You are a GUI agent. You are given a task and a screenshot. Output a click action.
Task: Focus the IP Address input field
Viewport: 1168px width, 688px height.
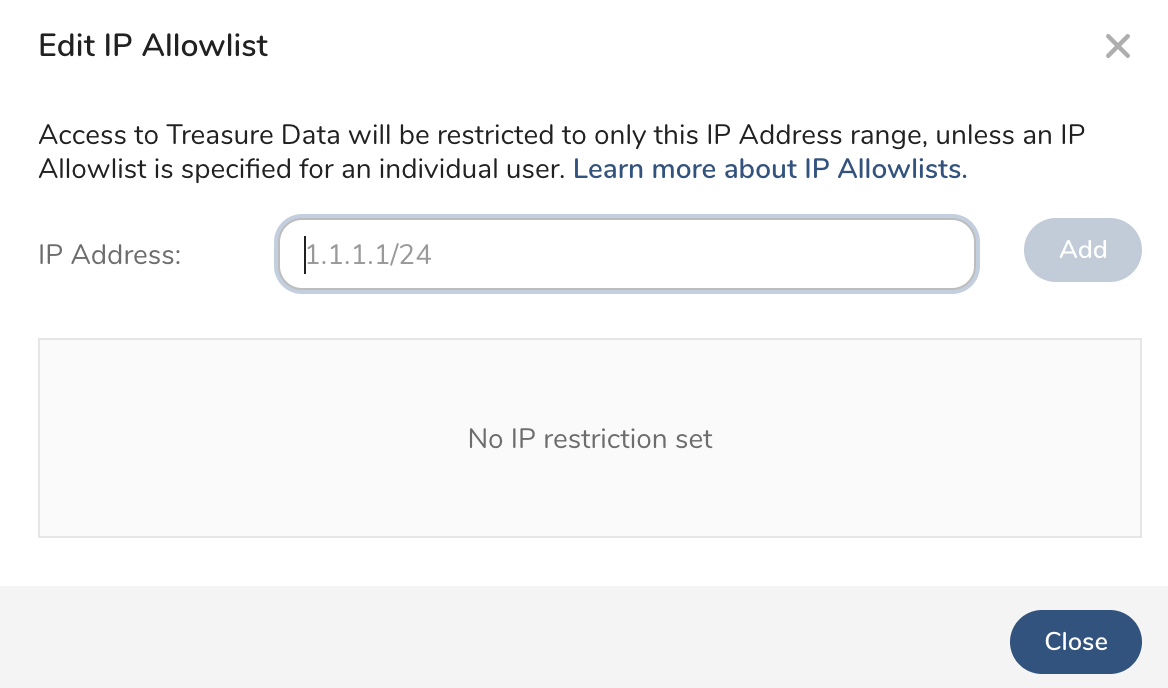626,255
